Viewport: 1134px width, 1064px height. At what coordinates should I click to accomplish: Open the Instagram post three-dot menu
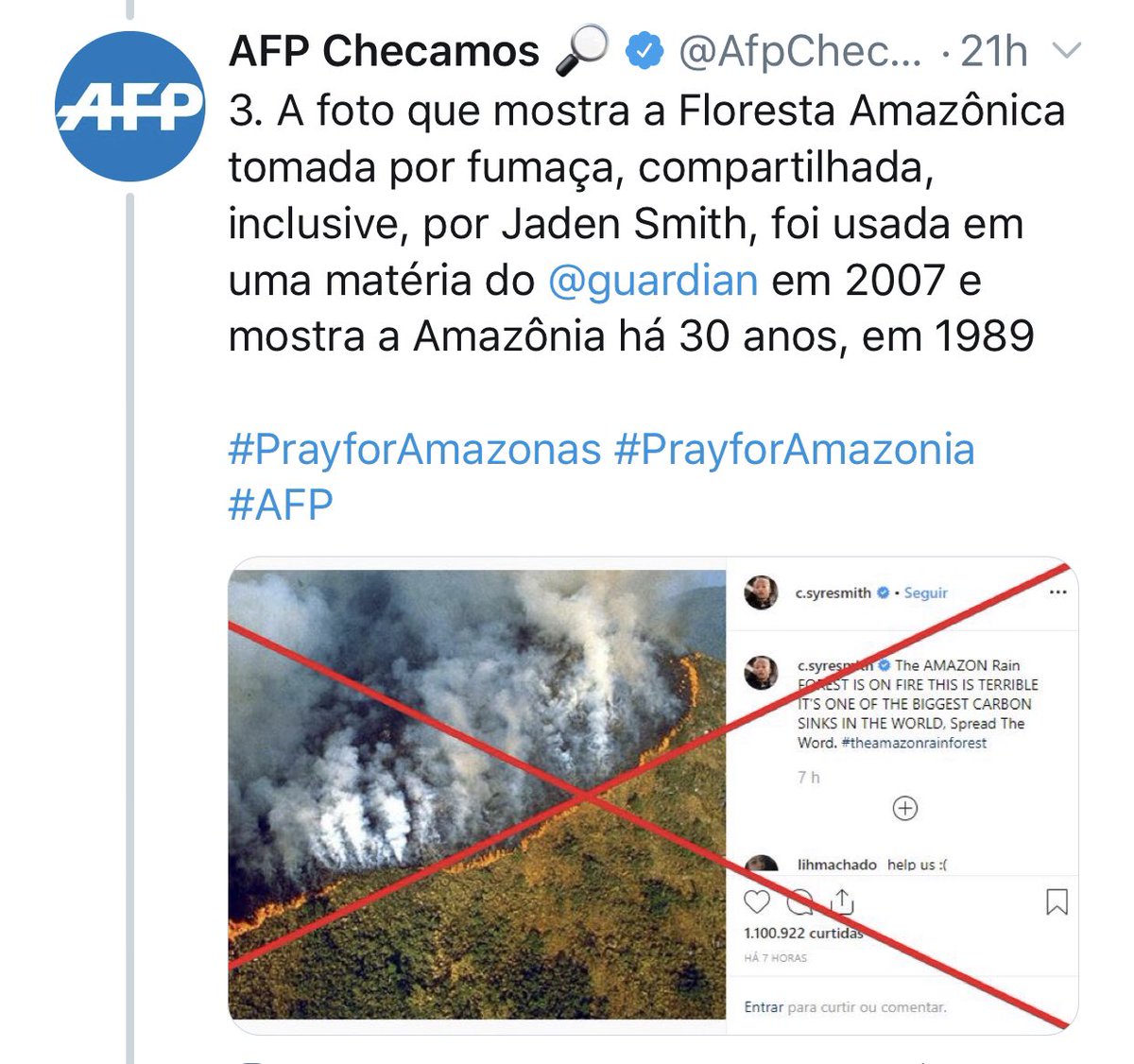[x=1057, y=592]
